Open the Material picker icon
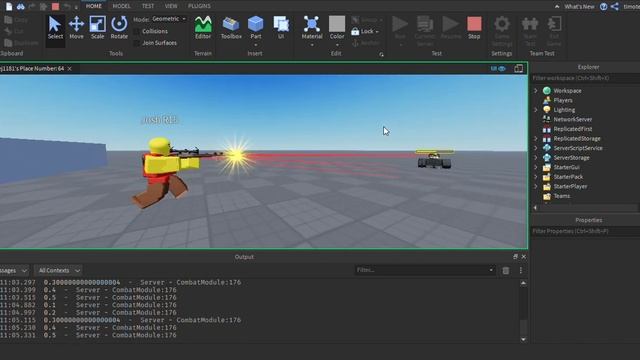The height and width of the screenshot is (360, 640). [x=311, y=24]
